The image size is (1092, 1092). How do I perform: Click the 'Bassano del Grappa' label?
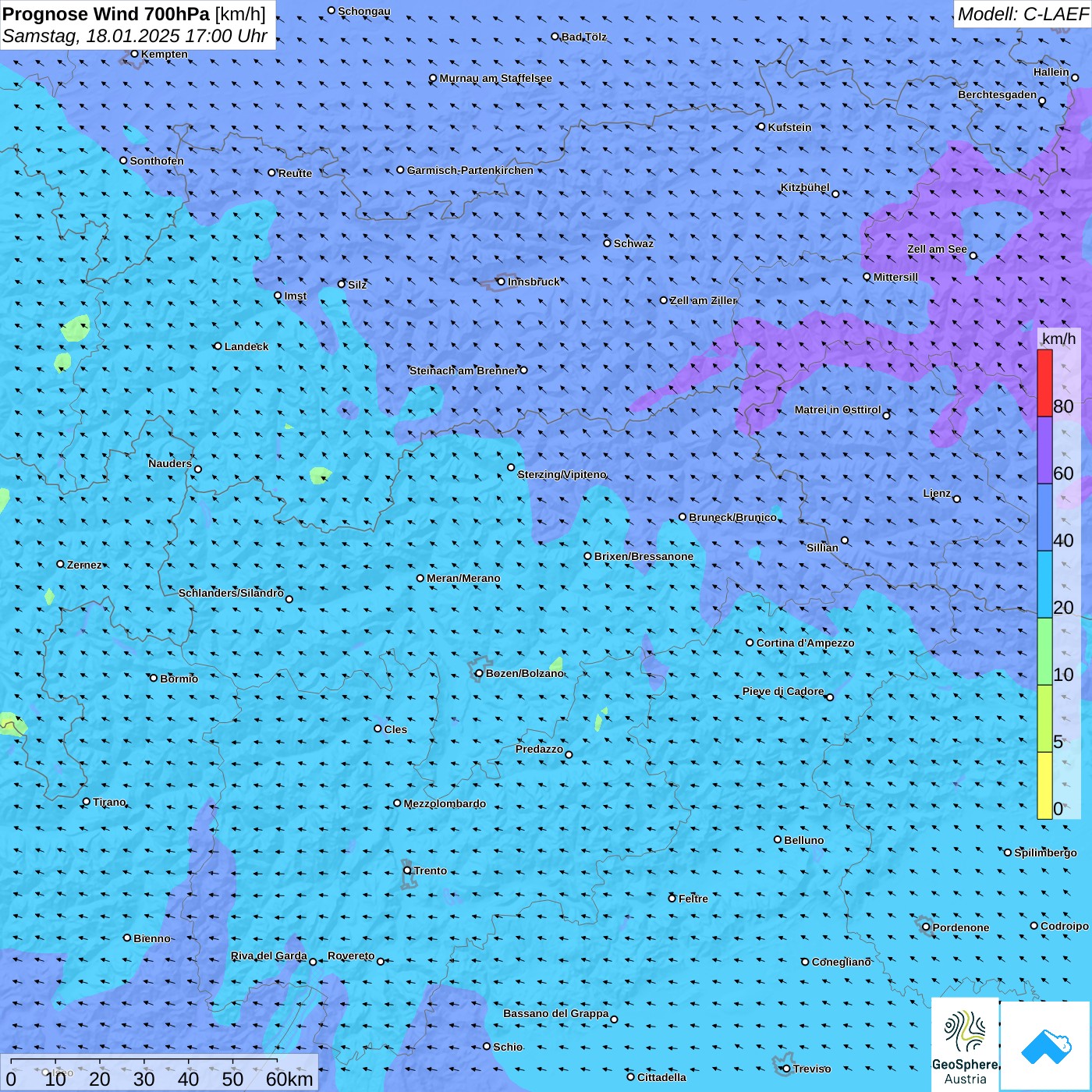(x=556, y=1013)
